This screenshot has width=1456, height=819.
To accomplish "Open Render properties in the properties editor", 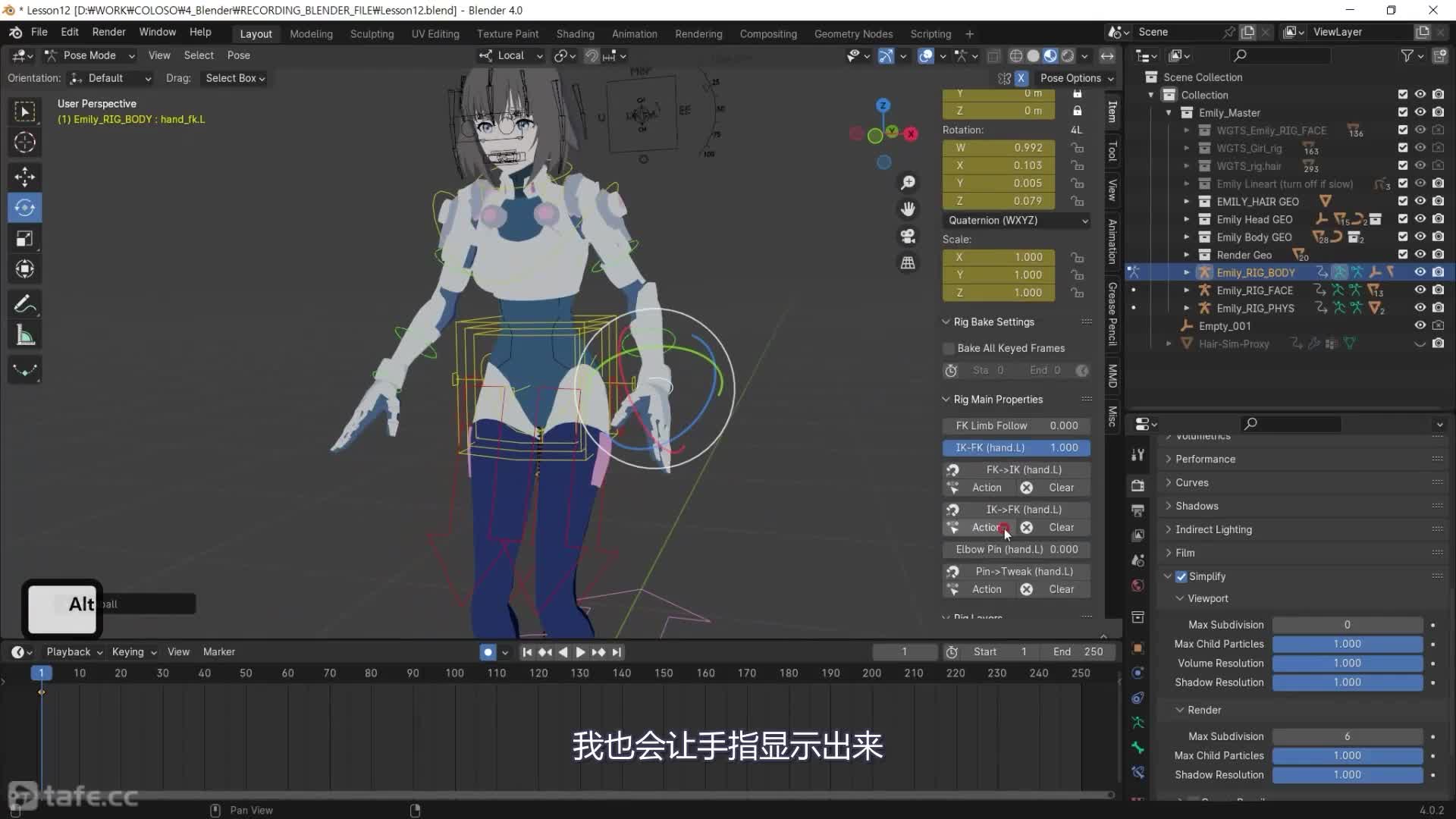I will tap(1137, 485).
